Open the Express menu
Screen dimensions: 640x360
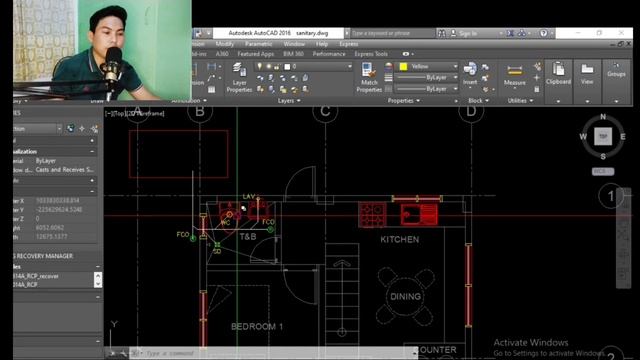point(348,44)
